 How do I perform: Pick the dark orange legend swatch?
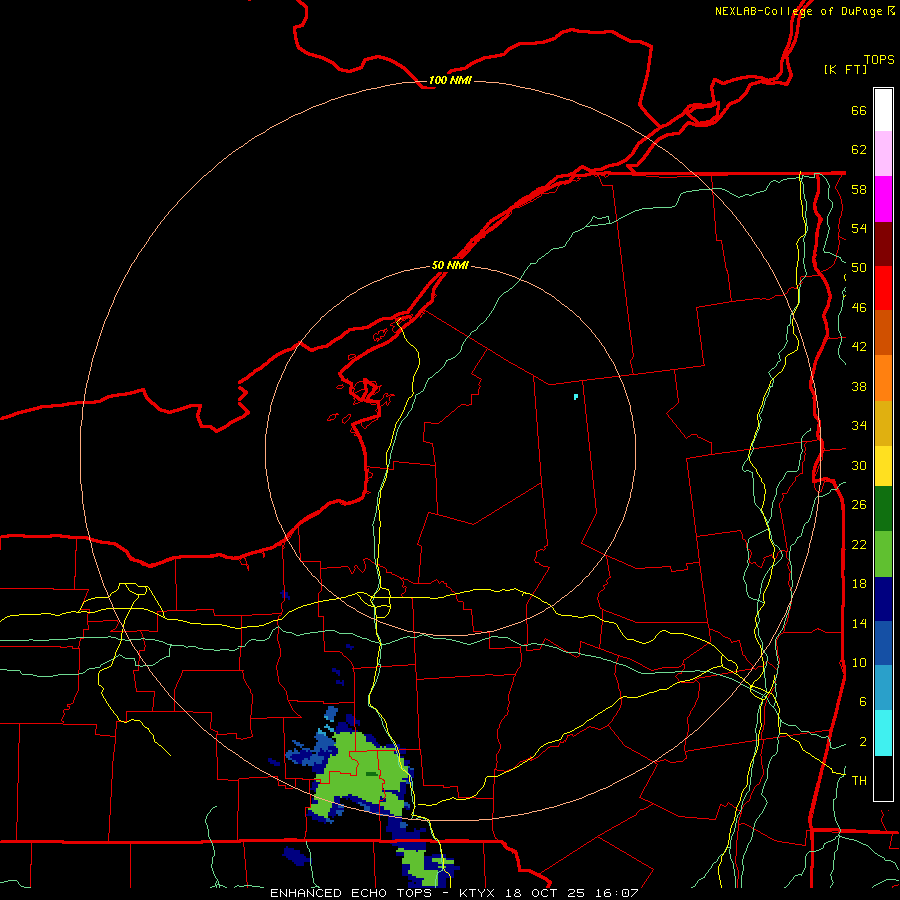[x=883, y=332]
